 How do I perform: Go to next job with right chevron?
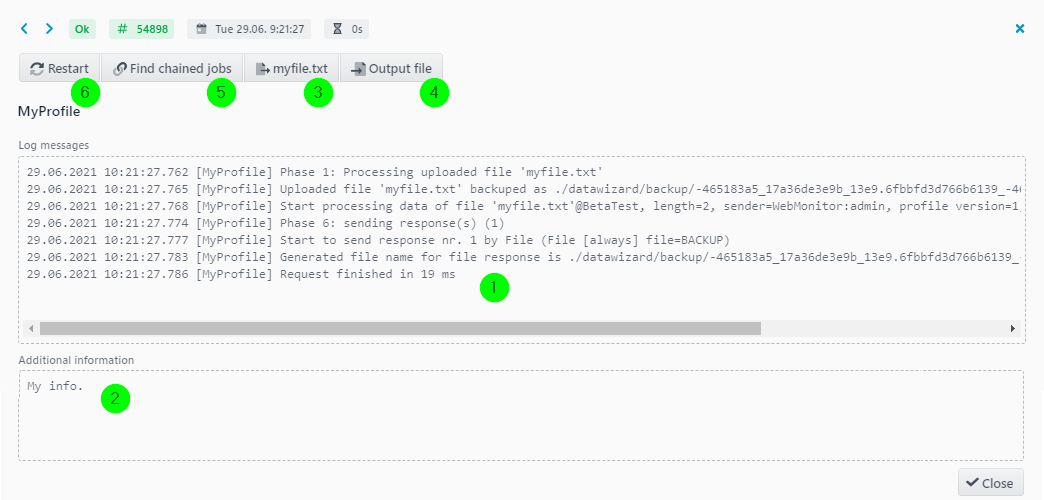point(49,29)
